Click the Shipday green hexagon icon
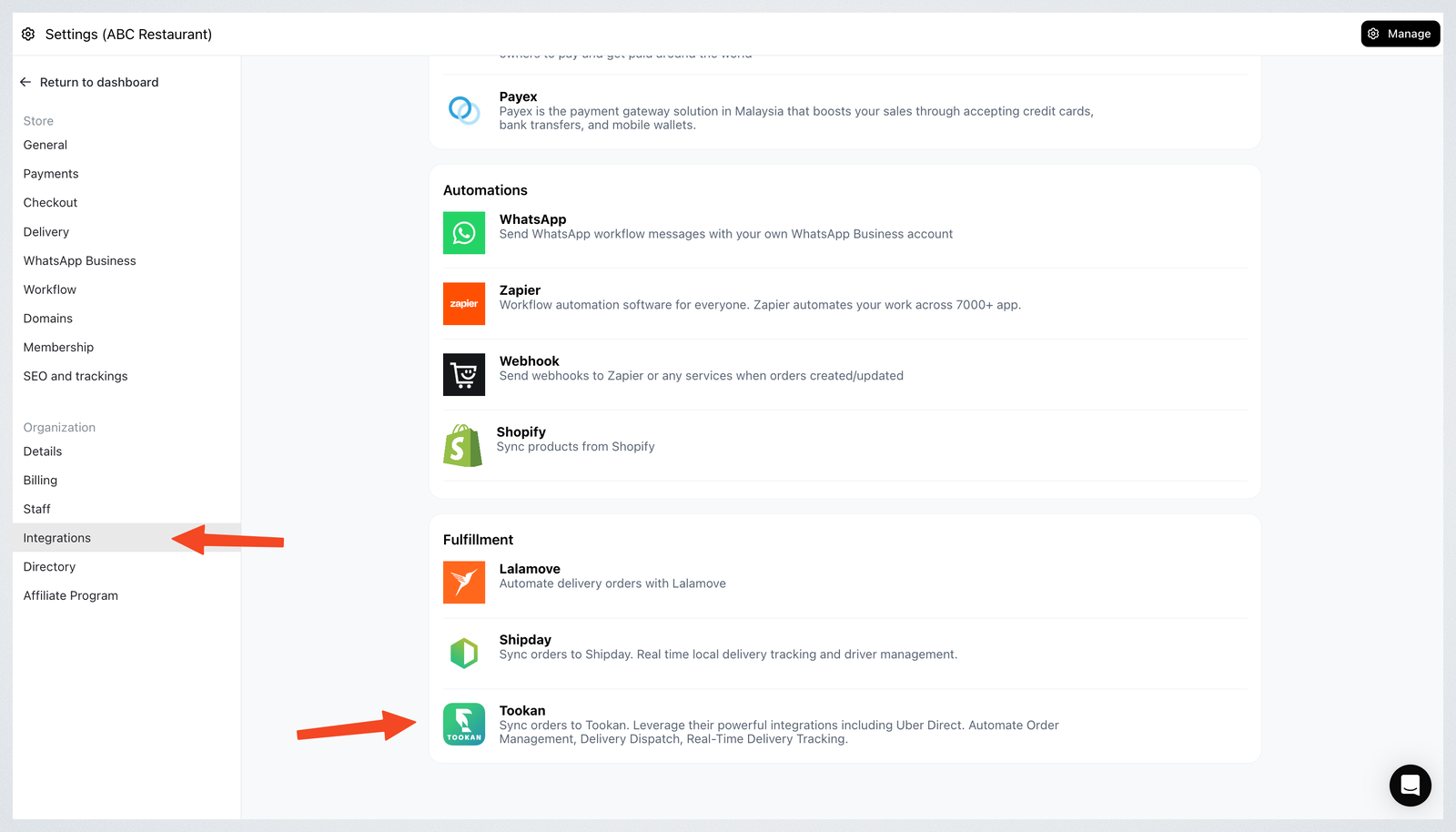Screen dimensions: 1456x832 pyautogui.click(x=464, y=654)
